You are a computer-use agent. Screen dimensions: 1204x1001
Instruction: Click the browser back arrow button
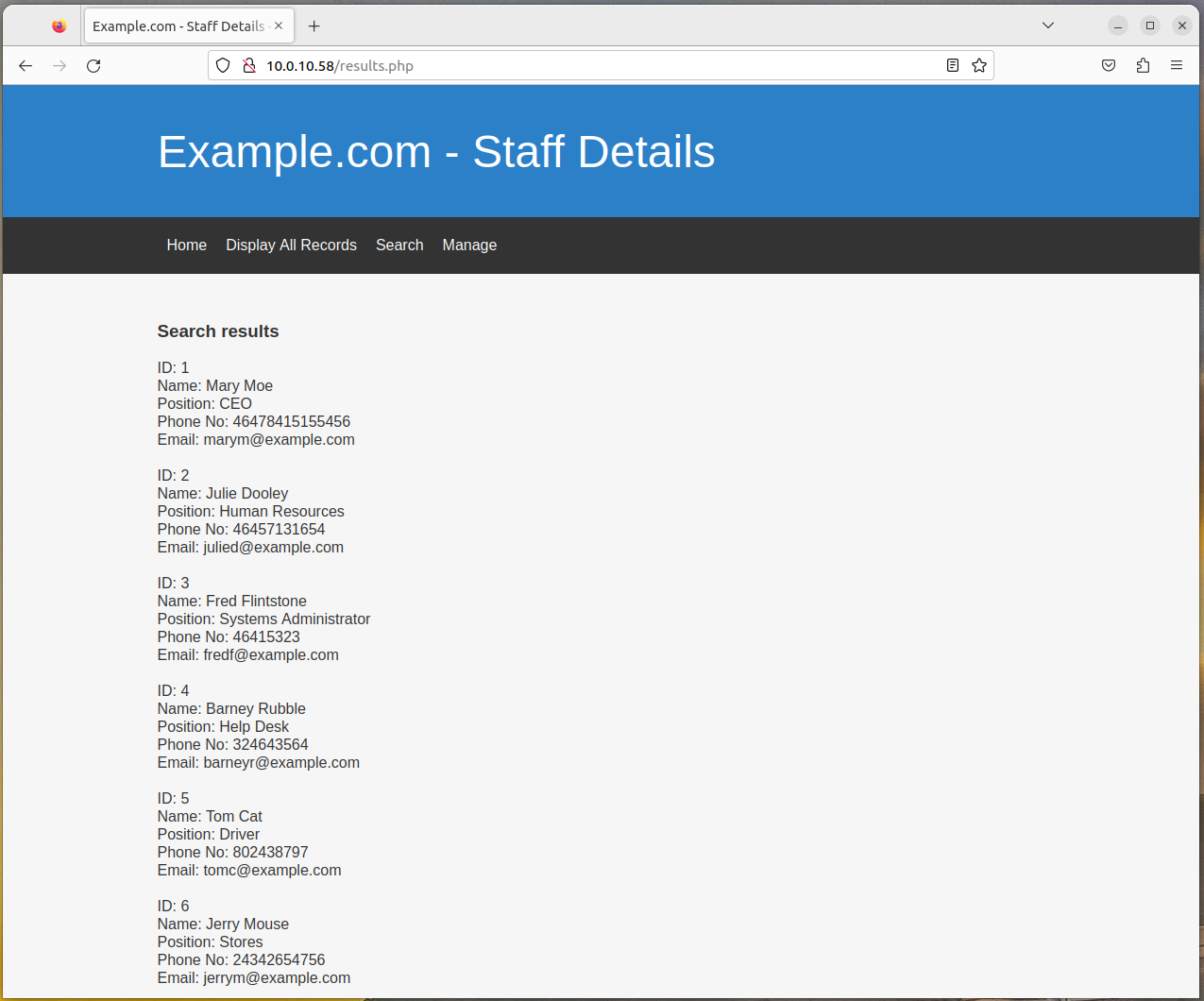(x=25, y=65)
